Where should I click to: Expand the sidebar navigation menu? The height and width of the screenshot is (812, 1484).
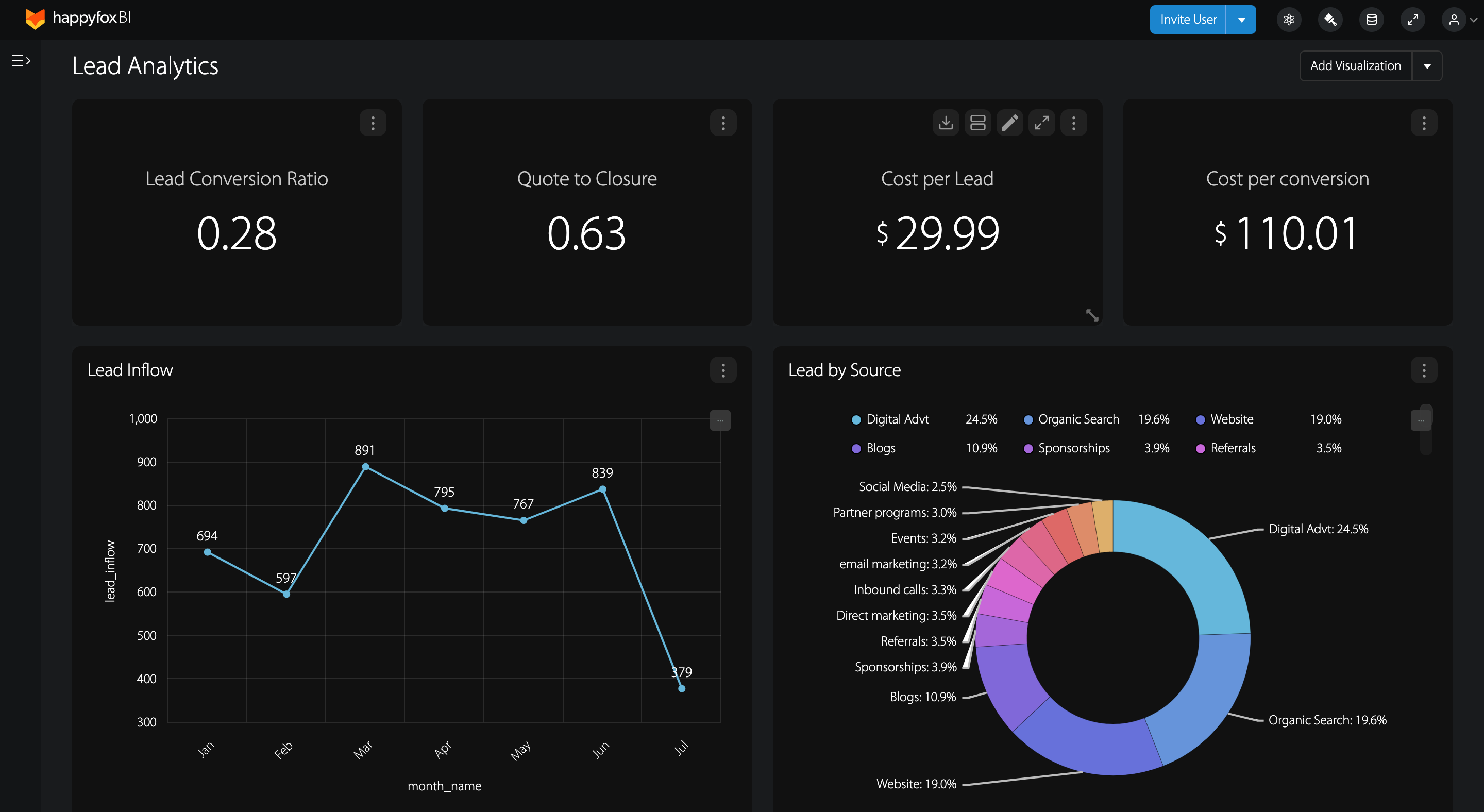pos(21,60)
